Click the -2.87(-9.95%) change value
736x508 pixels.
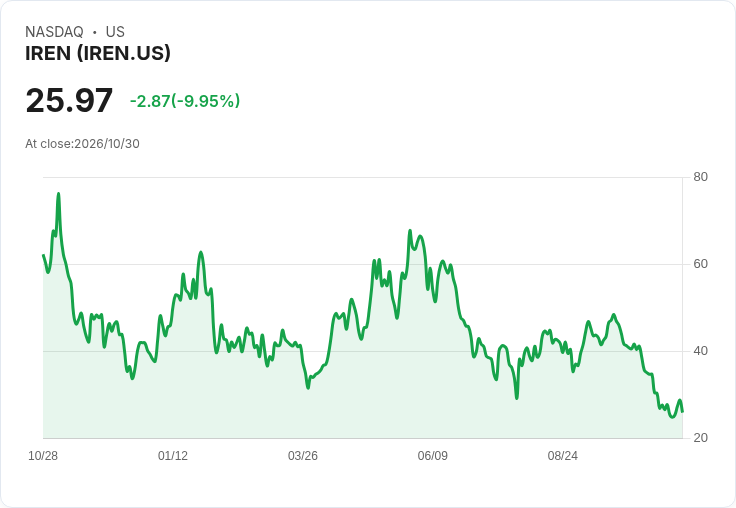coord(185,101)
